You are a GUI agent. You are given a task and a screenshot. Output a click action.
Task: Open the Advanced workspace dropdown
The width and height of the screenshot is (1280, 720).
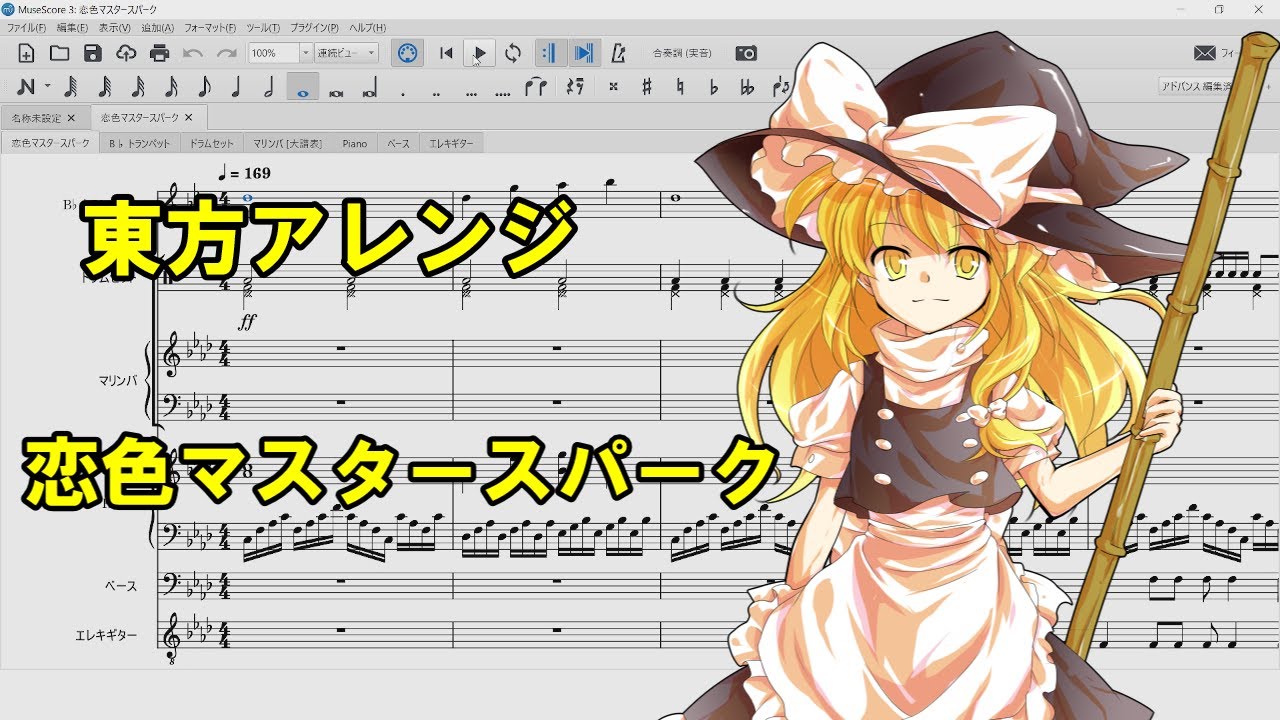(x=1198, y=86)
